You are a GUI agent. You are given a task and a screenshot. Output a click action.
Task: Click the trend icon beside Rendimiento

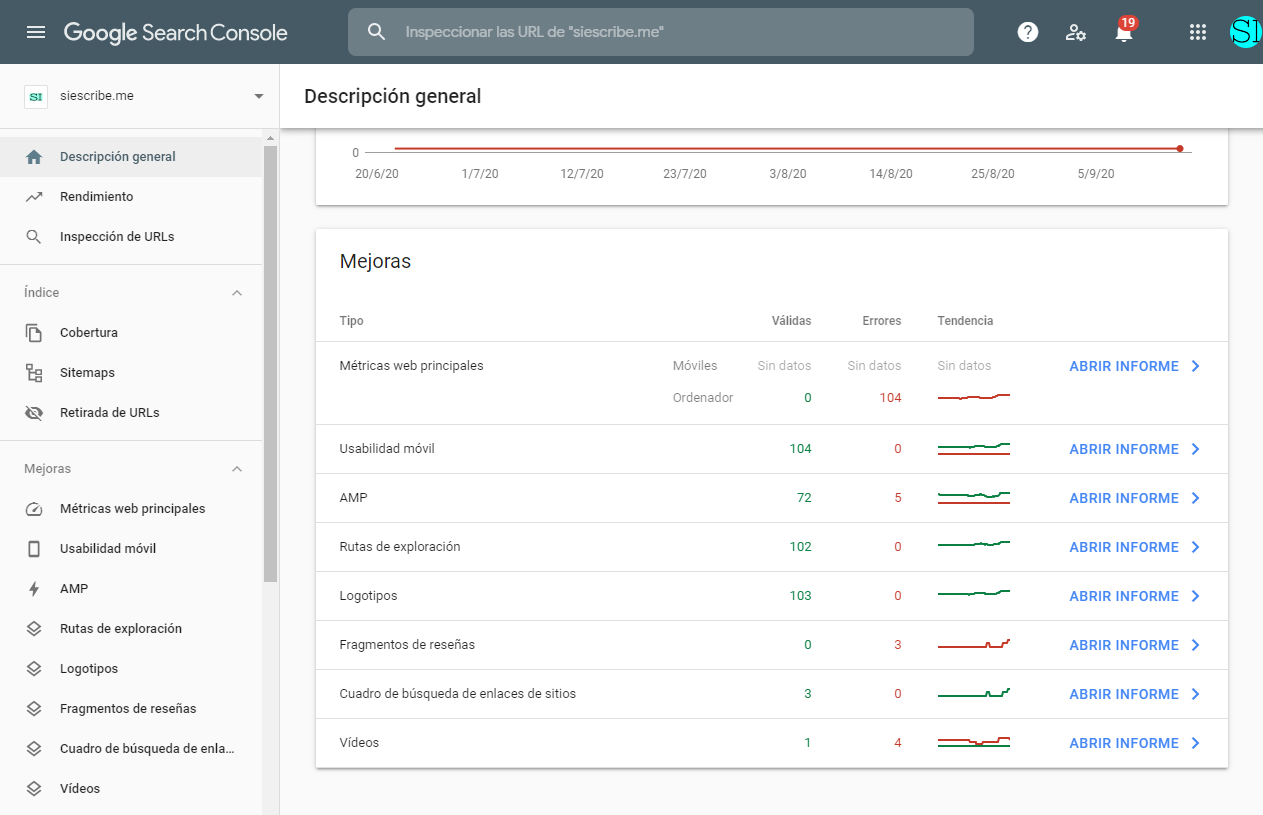coord(34,197)
